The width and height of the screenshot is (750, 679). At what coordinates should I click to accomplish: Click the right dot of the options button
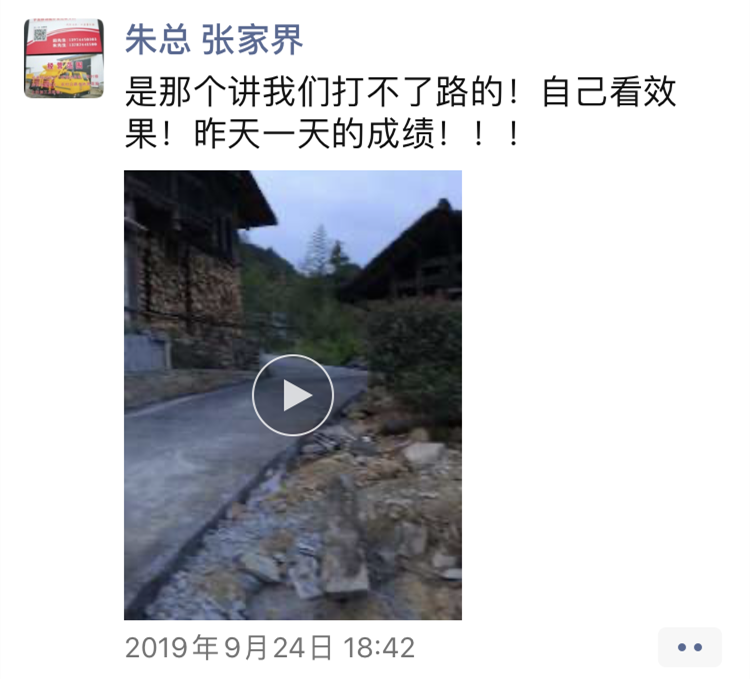point(698,647)
